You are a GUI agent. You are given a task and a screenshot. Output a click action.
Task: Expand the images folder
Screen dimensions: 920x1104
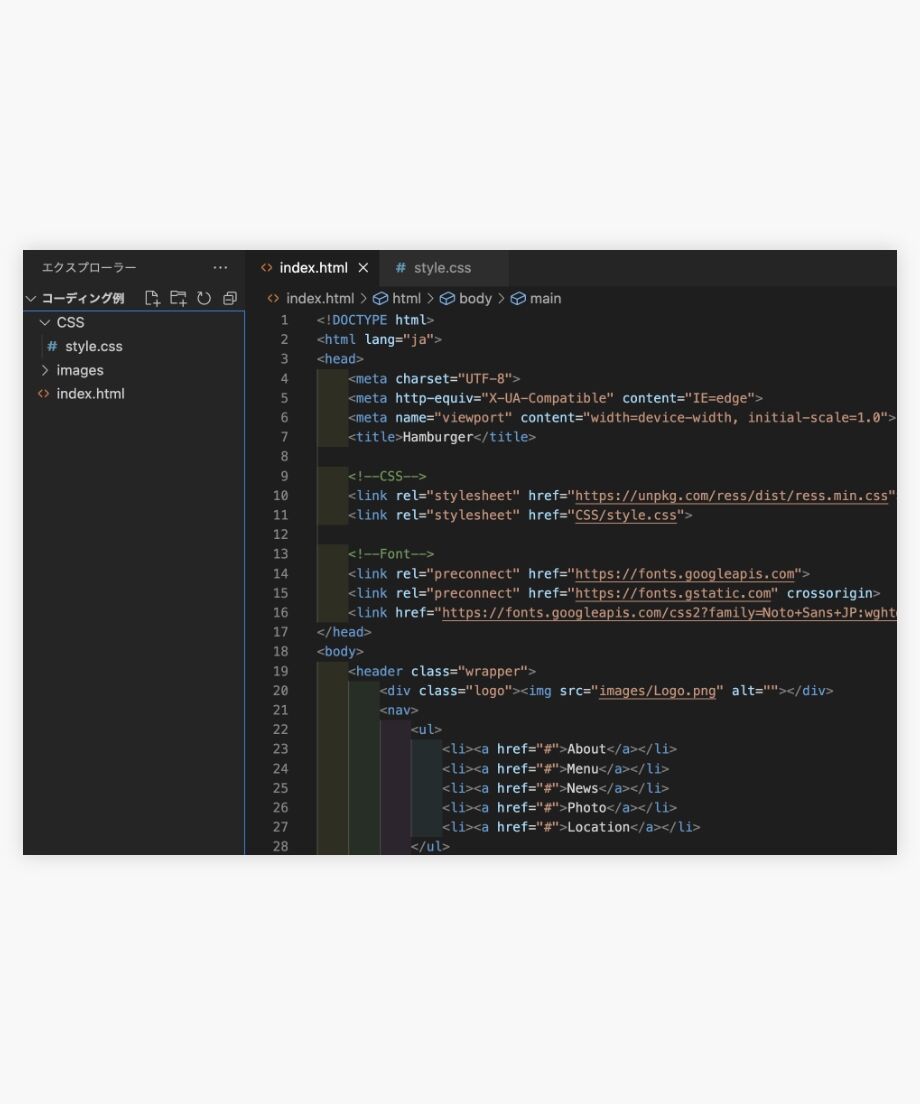pyautogui.click(x=45, y=370)
